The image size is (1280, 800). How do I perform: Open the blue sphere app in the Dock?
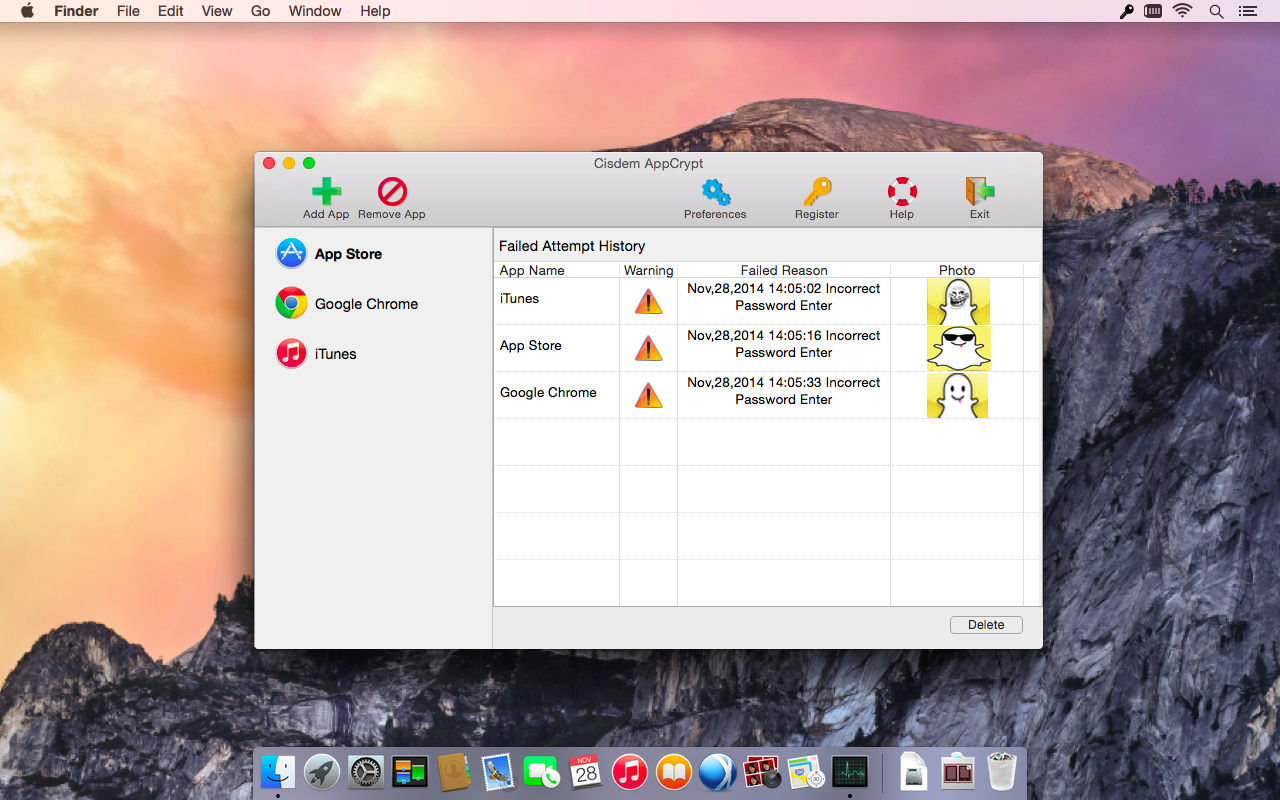[718, 771]
